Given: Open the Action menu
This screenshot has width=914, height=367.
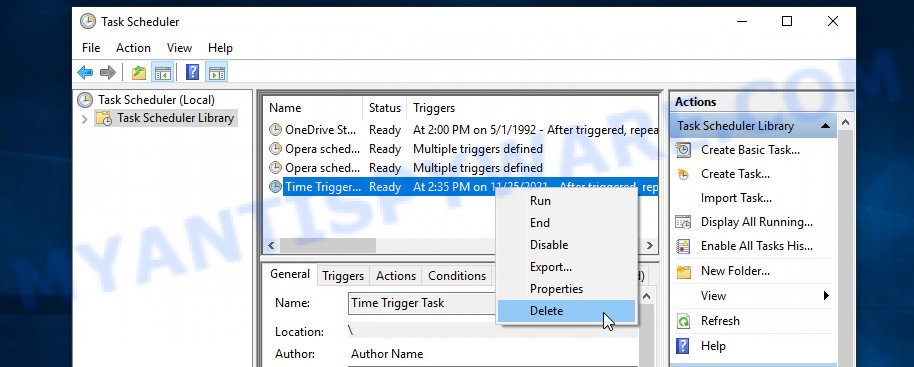Looking at the screenshot, I should point(133,48).
